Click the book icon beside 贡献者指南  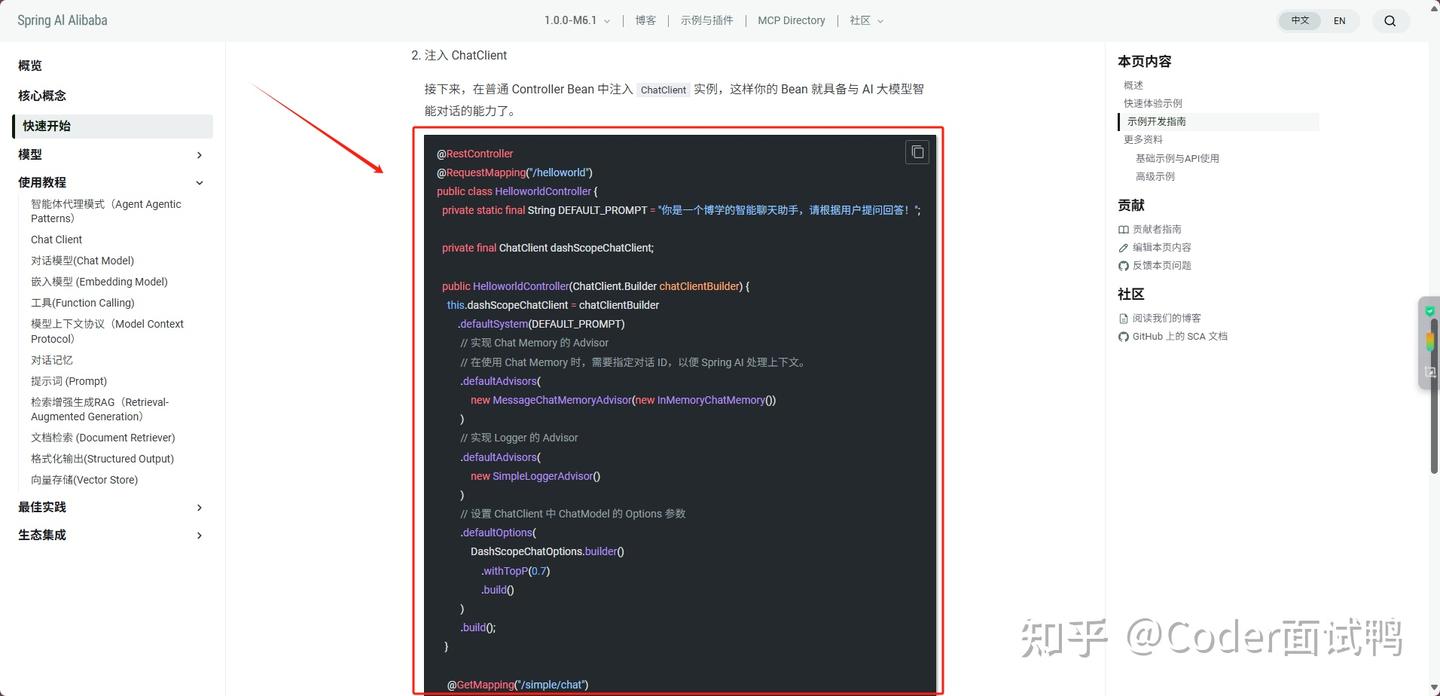point(1124,230)
